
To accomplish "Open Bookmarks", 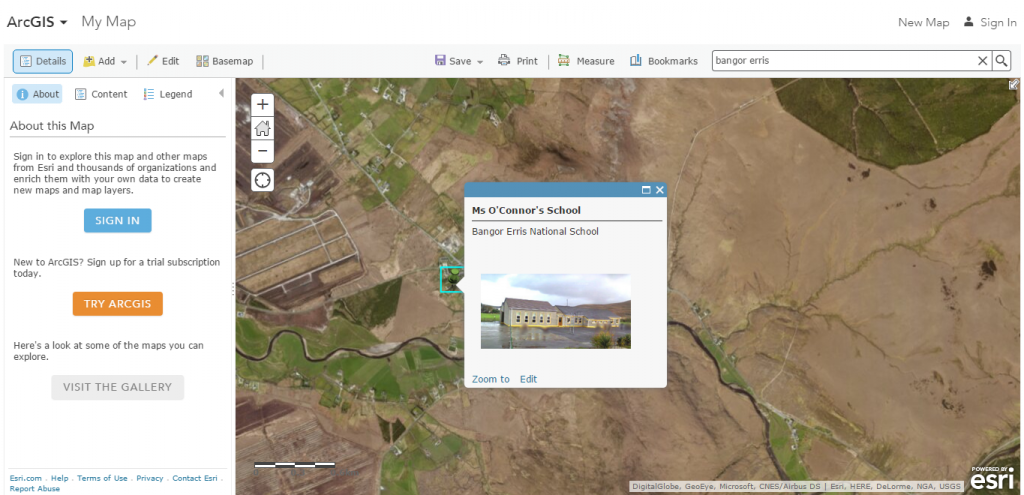I will [664, 61].
